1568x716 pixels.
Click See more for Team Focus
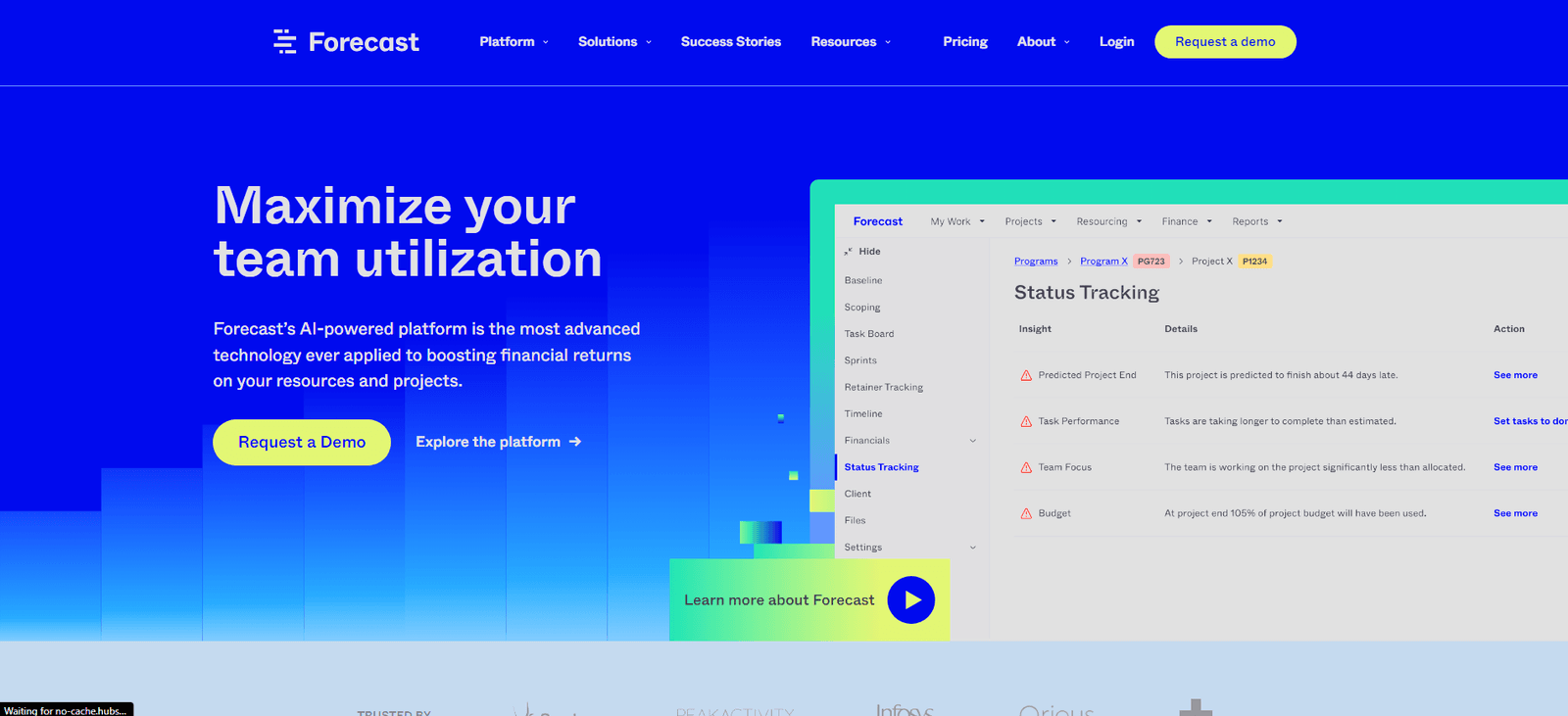click(x=1515, y=467)
